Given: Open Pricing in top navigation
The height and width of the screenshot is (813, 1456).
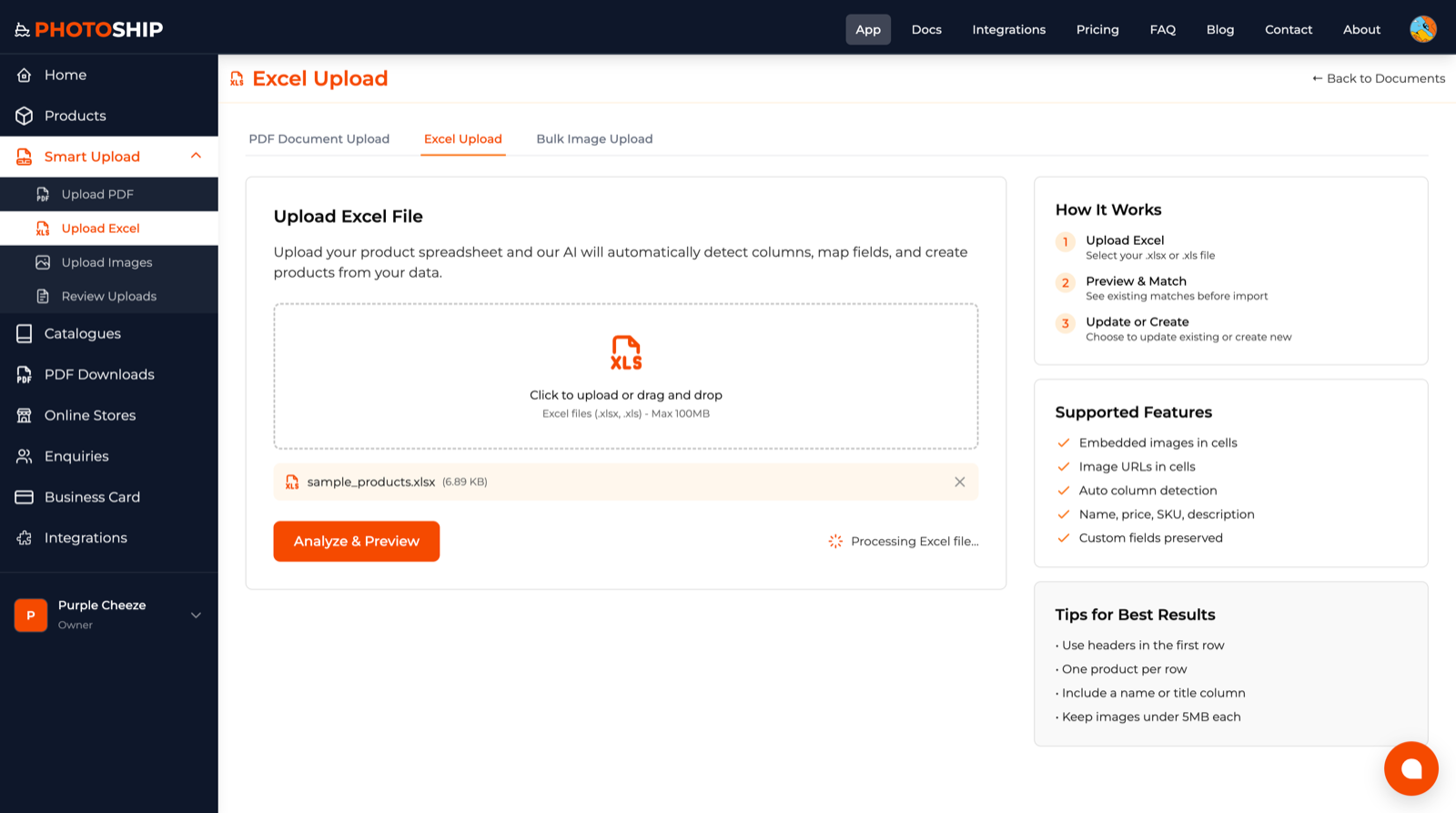Looking at the screenshot, I should 1097,29.
